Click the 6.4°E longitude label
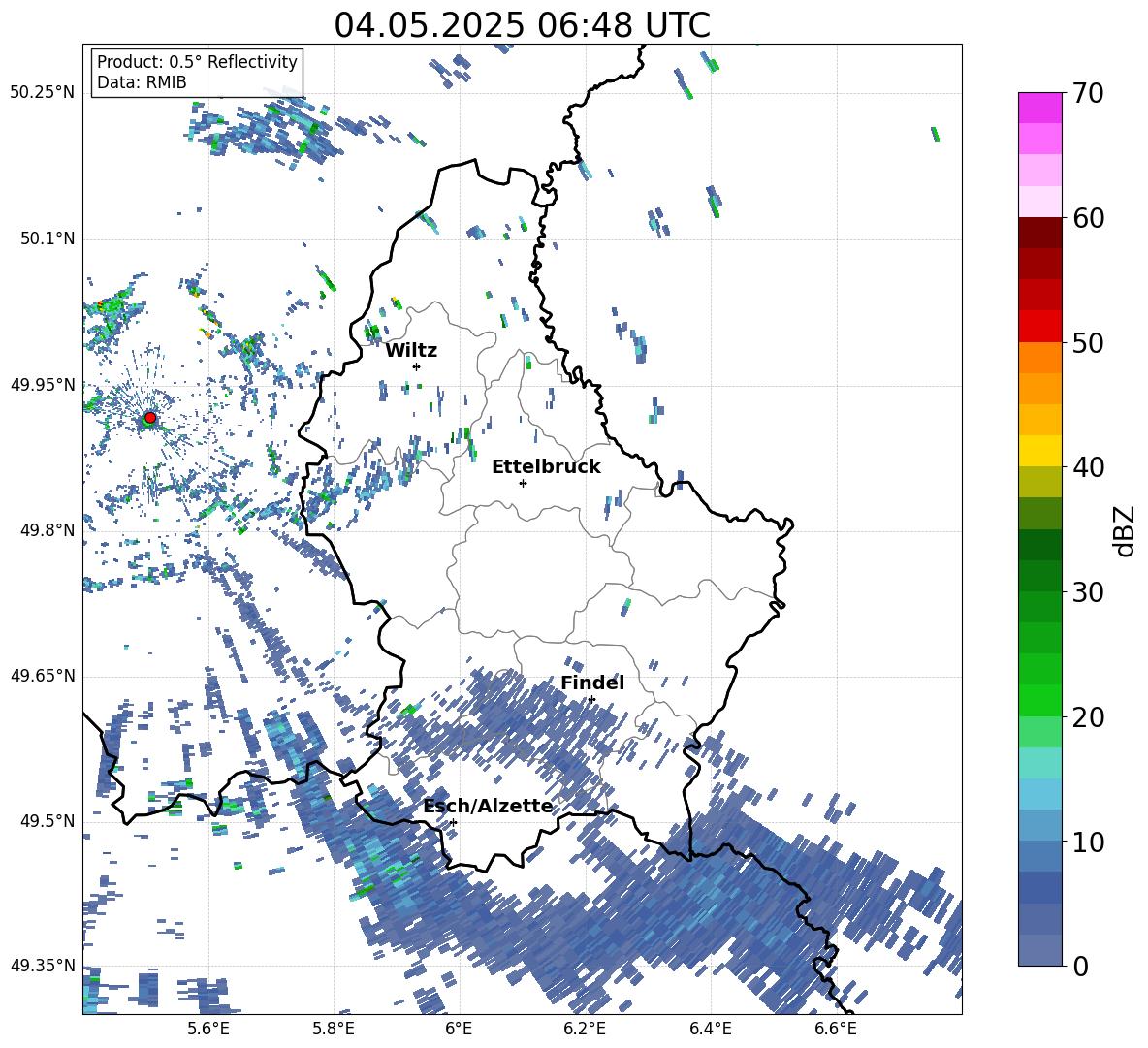The height and width of the screenshot is (1048, 1148). (710, 1029)
